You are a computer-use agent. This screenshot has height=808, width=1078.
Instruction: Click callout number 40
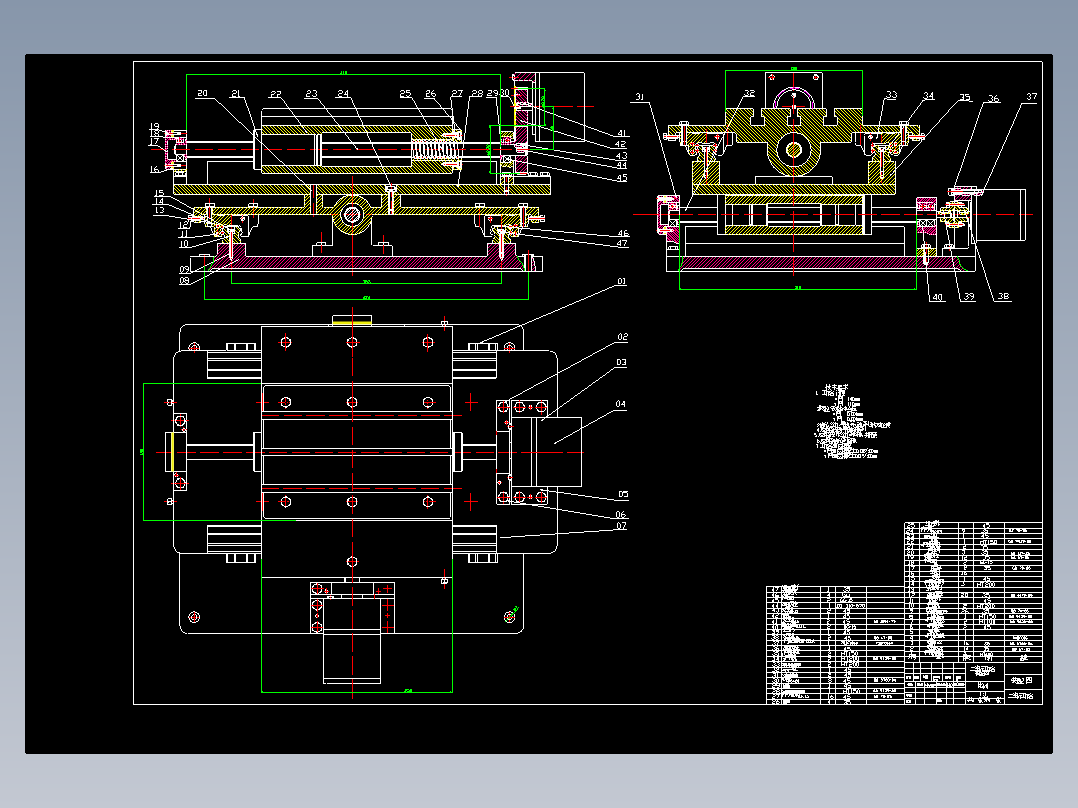[937, 298]
